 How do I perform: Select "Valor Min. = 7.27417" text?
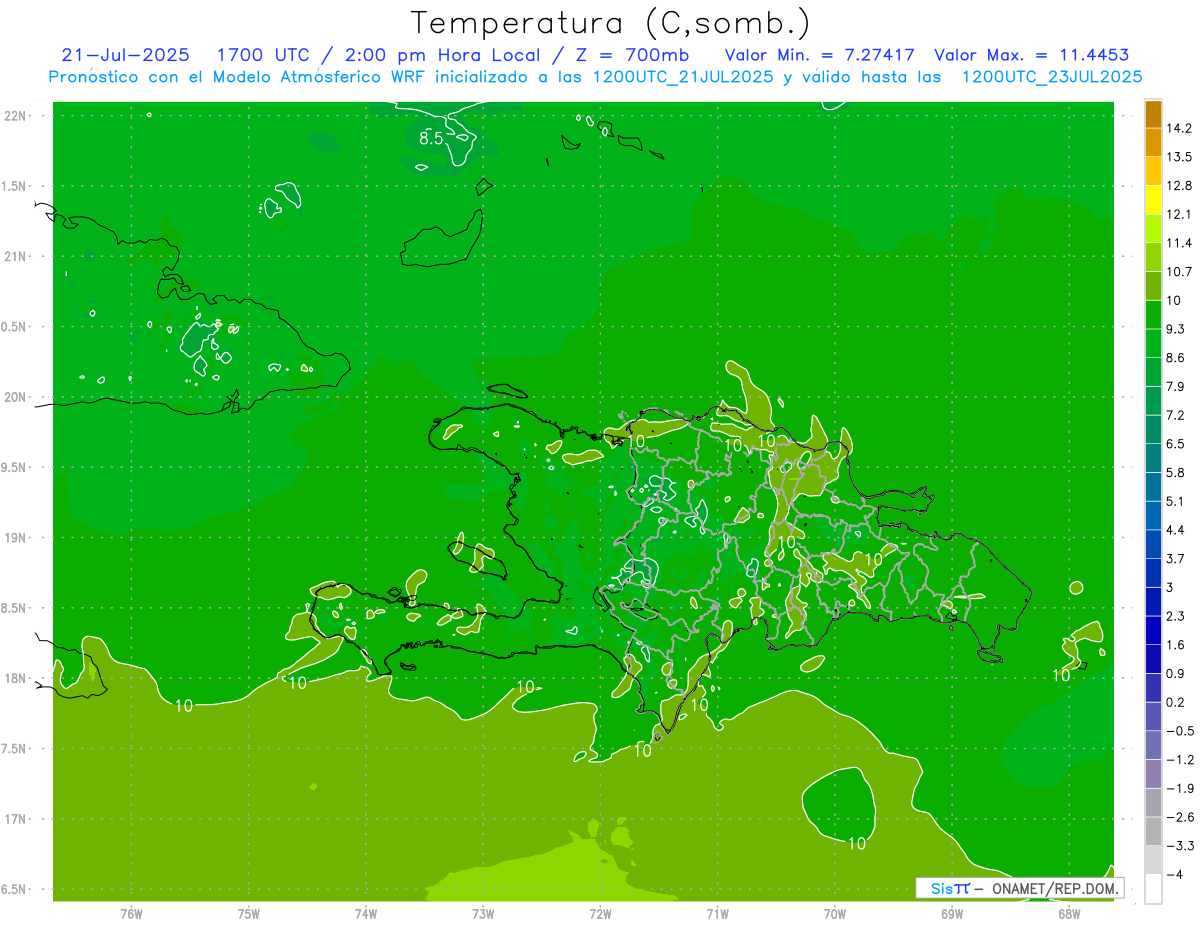pos(820,55)
